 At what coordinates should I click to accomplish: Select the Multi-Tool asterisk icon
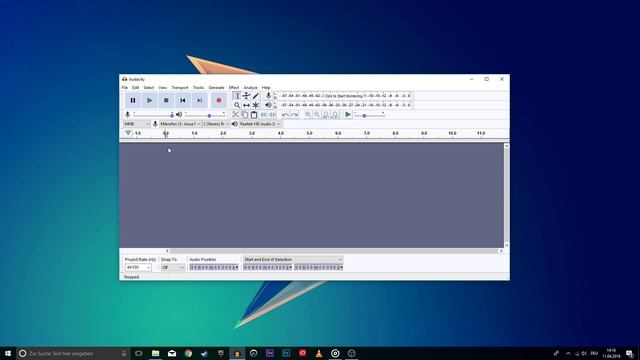click(x=256, y=105)
